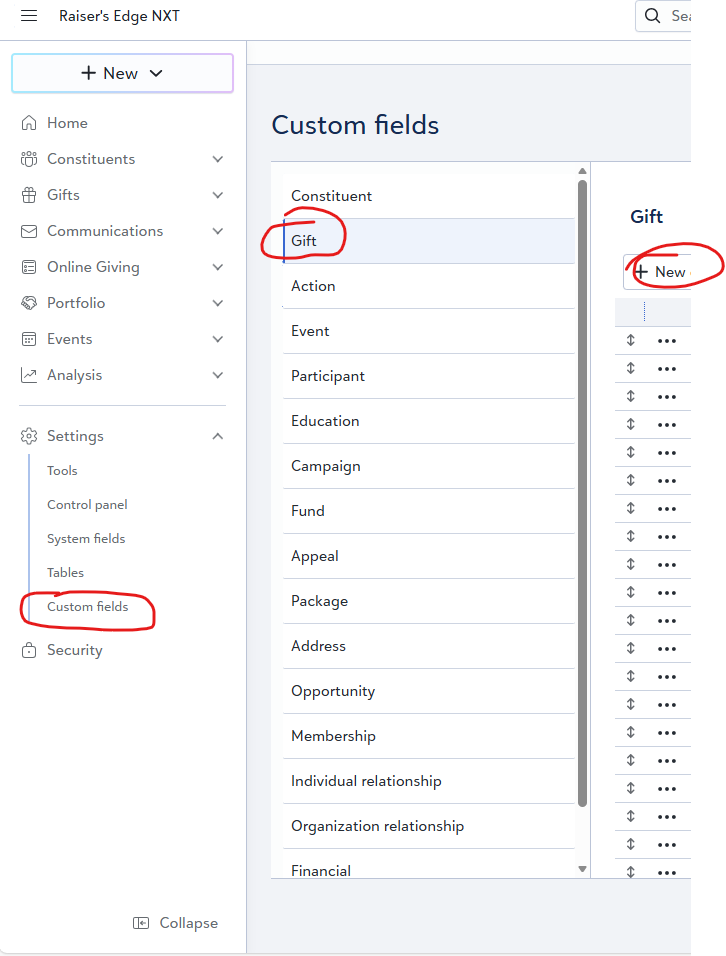726x956 pixels.
Task: Select the Opportunity category
Action: click(x=429, y=691)
